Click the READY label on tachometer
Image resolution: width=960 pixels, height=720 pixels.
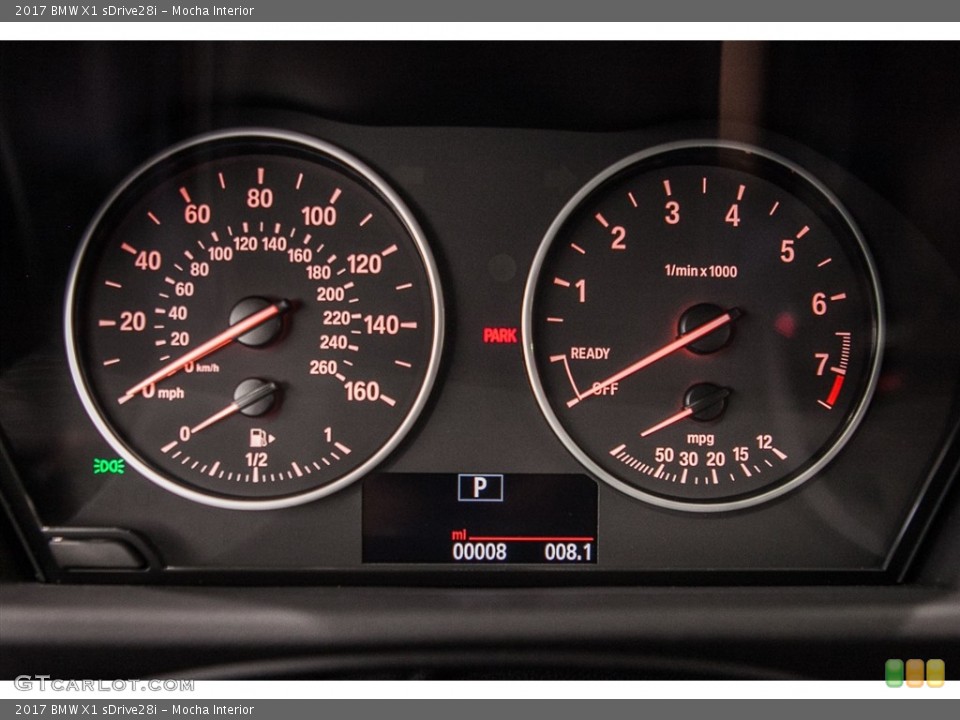(590, 353)
